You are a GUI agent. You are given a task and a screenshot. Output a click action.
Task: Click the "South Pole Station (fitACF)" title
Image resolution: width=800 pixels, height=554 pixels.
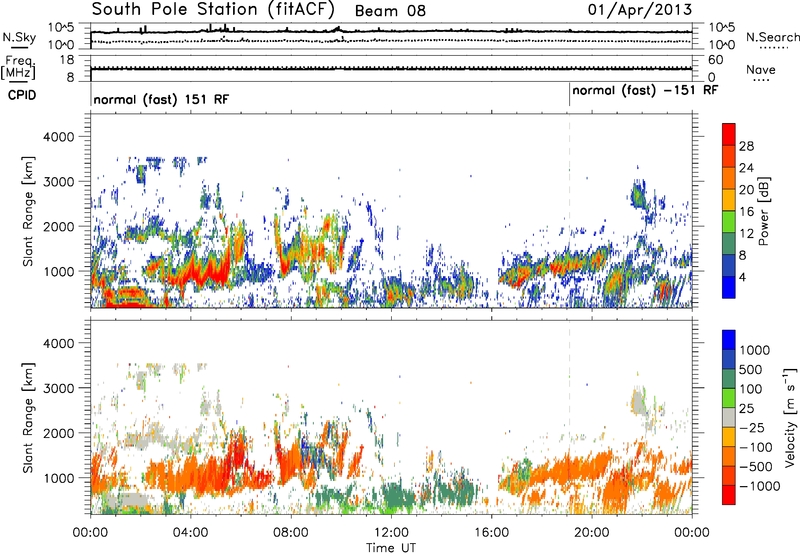click(x=213, y=9)
